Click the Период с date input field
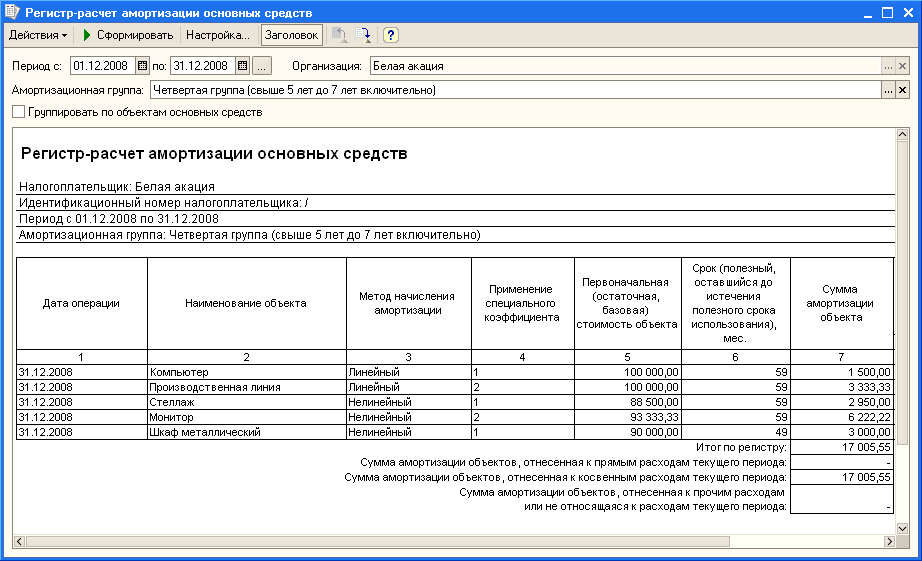Image resolution: width=922 pixels, height=561 pixels. point(101,66)
